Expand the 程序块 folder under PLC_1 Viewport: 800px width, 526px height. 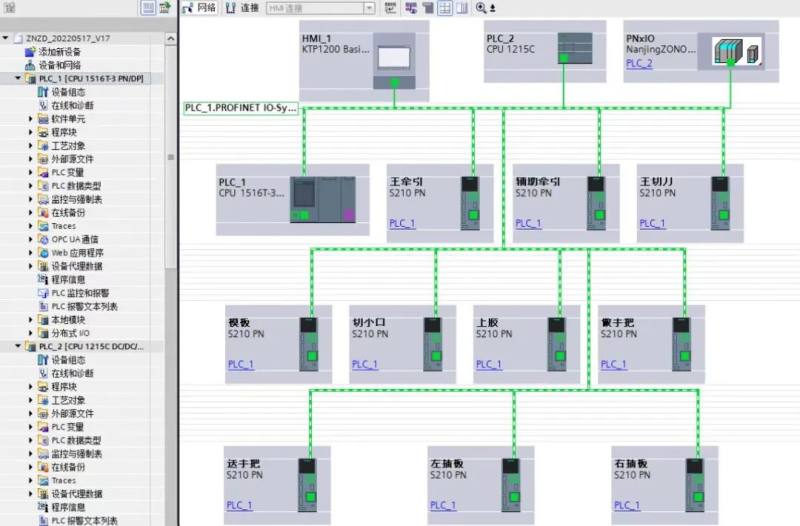tap(31, 132)
